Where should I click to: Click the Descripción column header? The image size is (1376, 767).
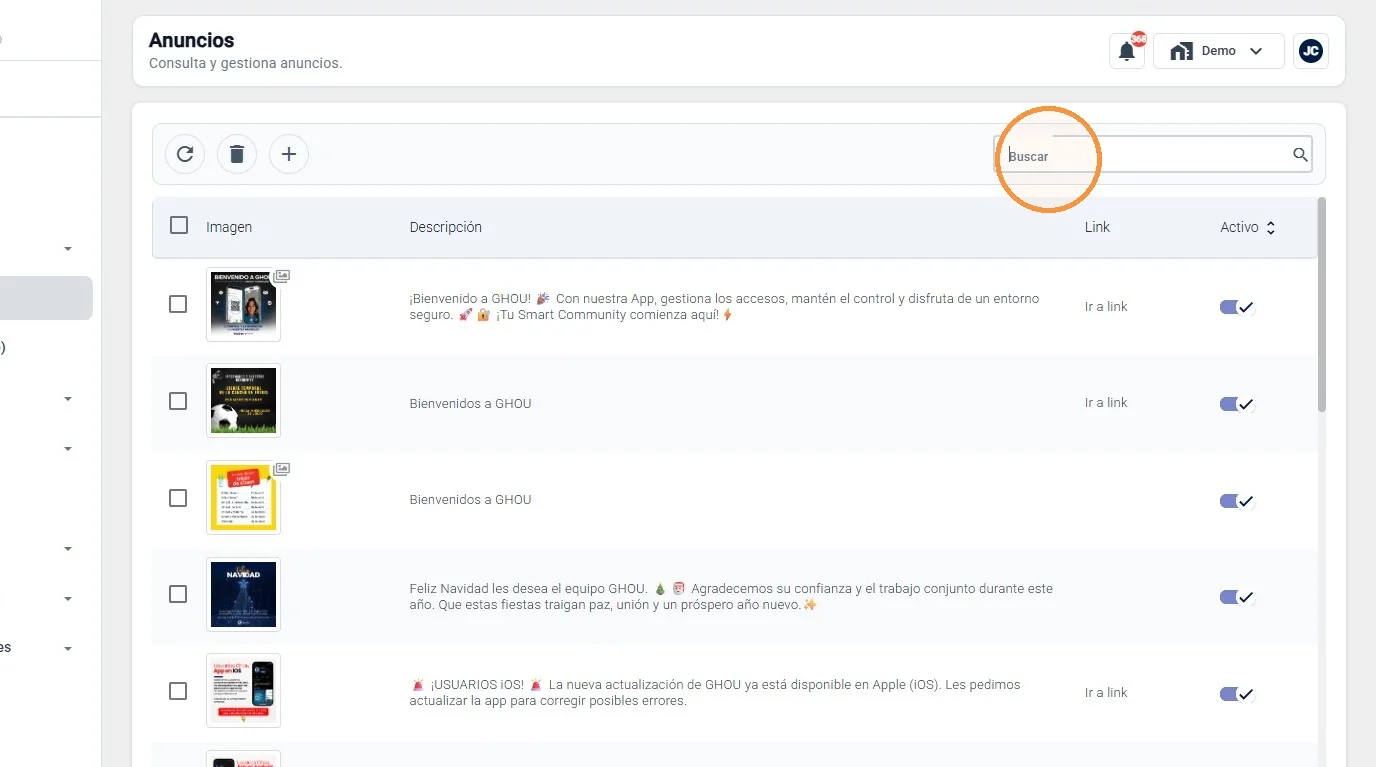(x=446, y=227)
